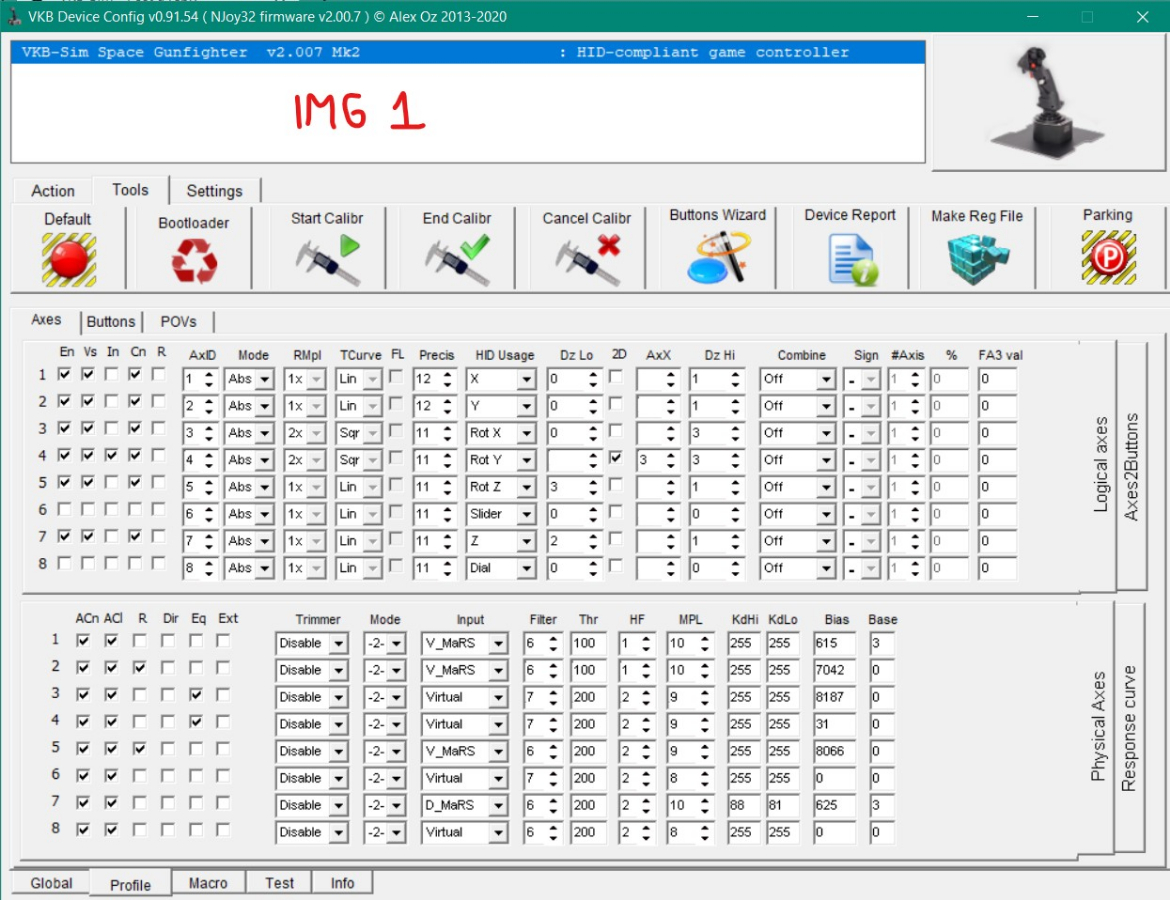The width and height of the screenshot is (1170, 900).
Task: Increase Filter stepper for physical axis 3
Action: [553, 693]
